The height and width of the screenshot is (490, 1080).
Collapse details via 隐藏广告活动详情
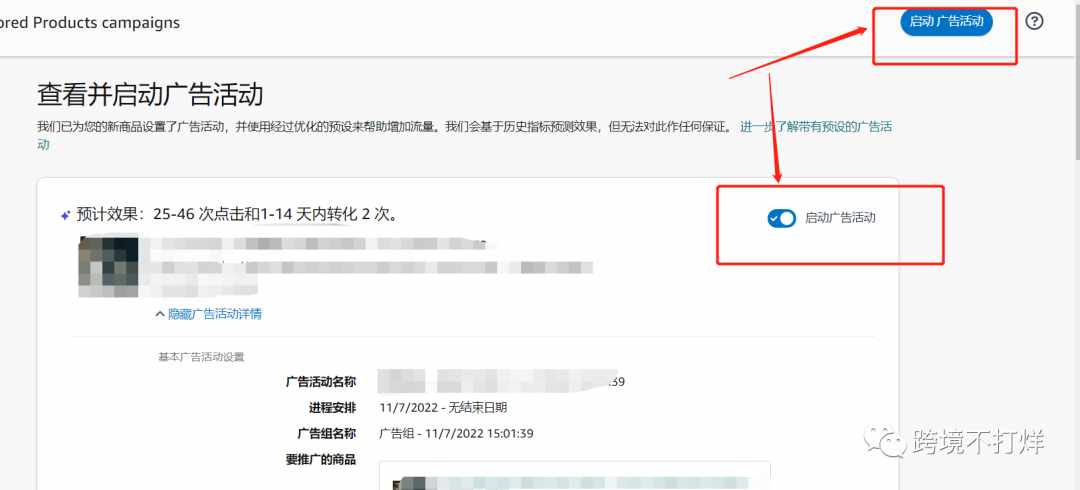[214, 314]
